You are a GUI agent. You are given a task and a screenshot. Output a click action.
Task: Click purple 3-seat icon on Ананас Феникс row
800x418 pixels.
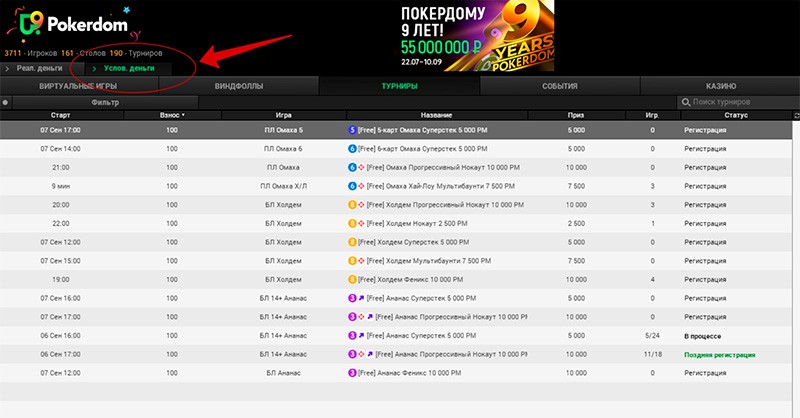point(352,372)
